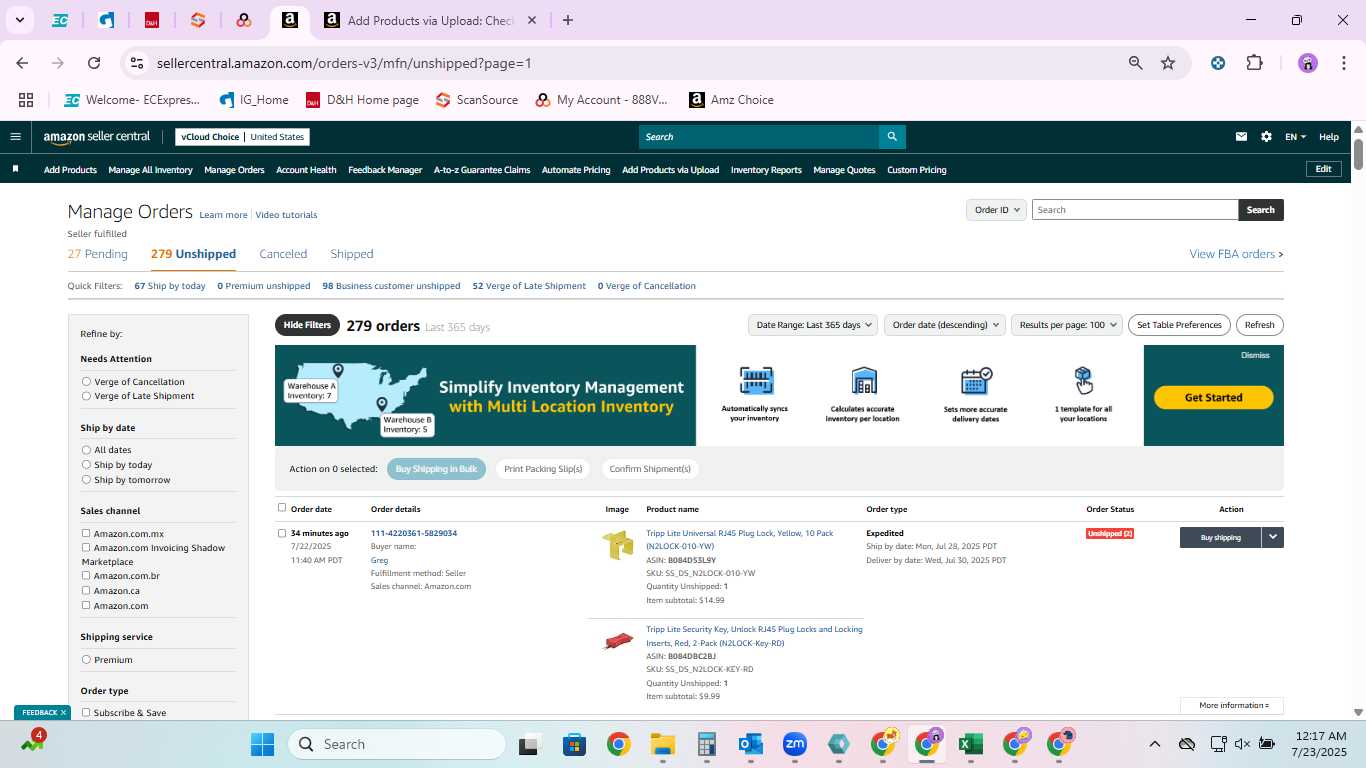Image resolution: width=1366 pixels, height=768 pixels.
Task: Toggle select-all orders checkbox in header
Action: click(282, 508)
